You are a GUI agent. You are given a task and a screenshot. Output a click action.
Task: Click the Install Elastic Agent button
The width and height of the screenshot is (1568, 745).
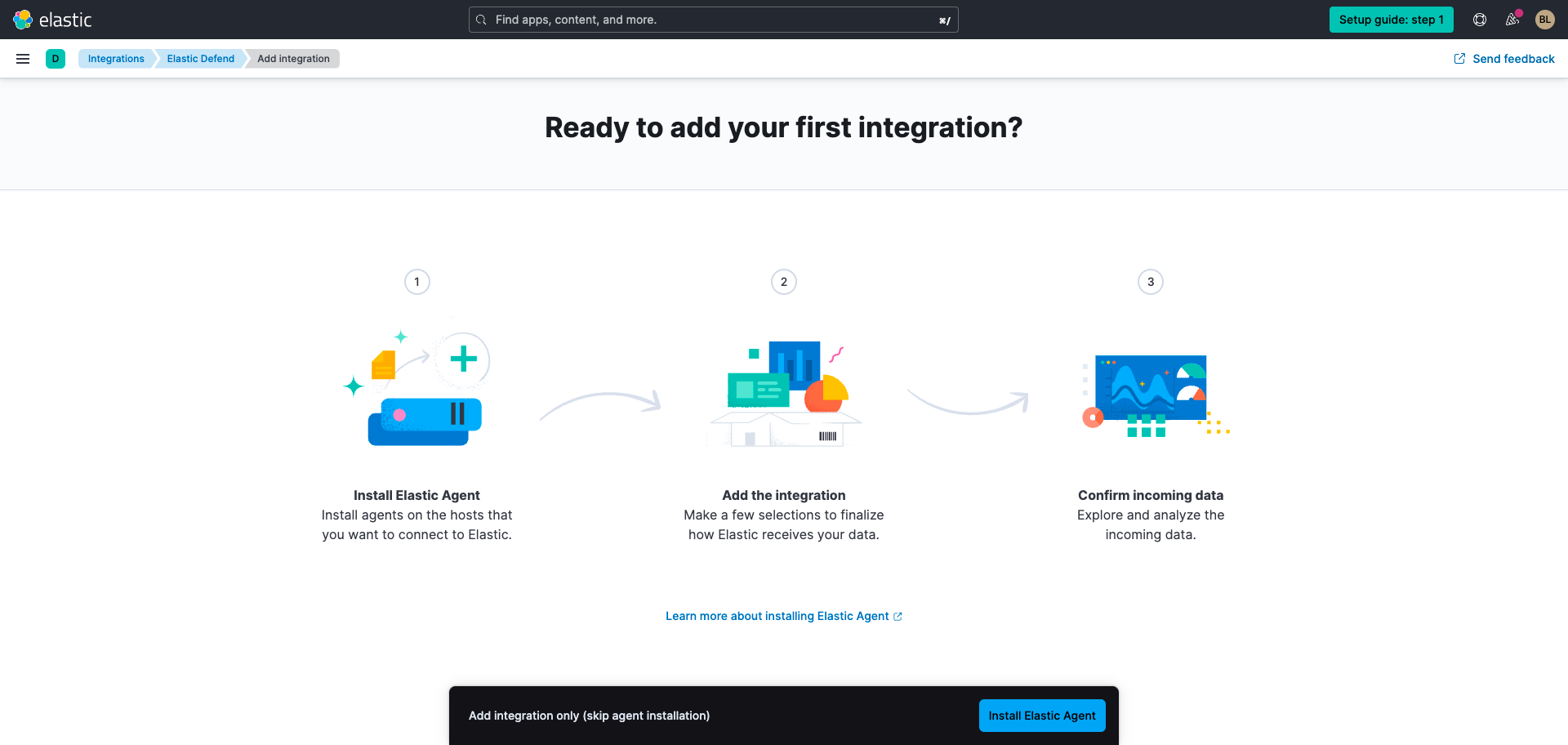[x=1042, y=716]
